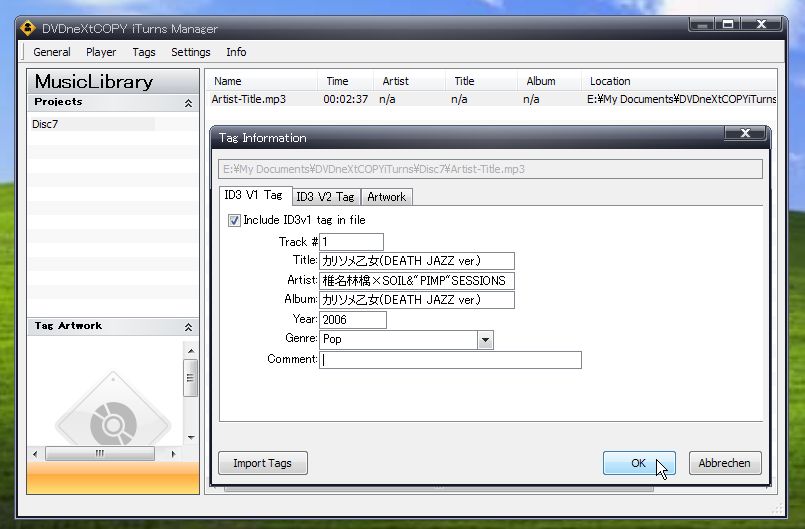Click the artwork horizontal scroll right arrow

tap(174, 454)
